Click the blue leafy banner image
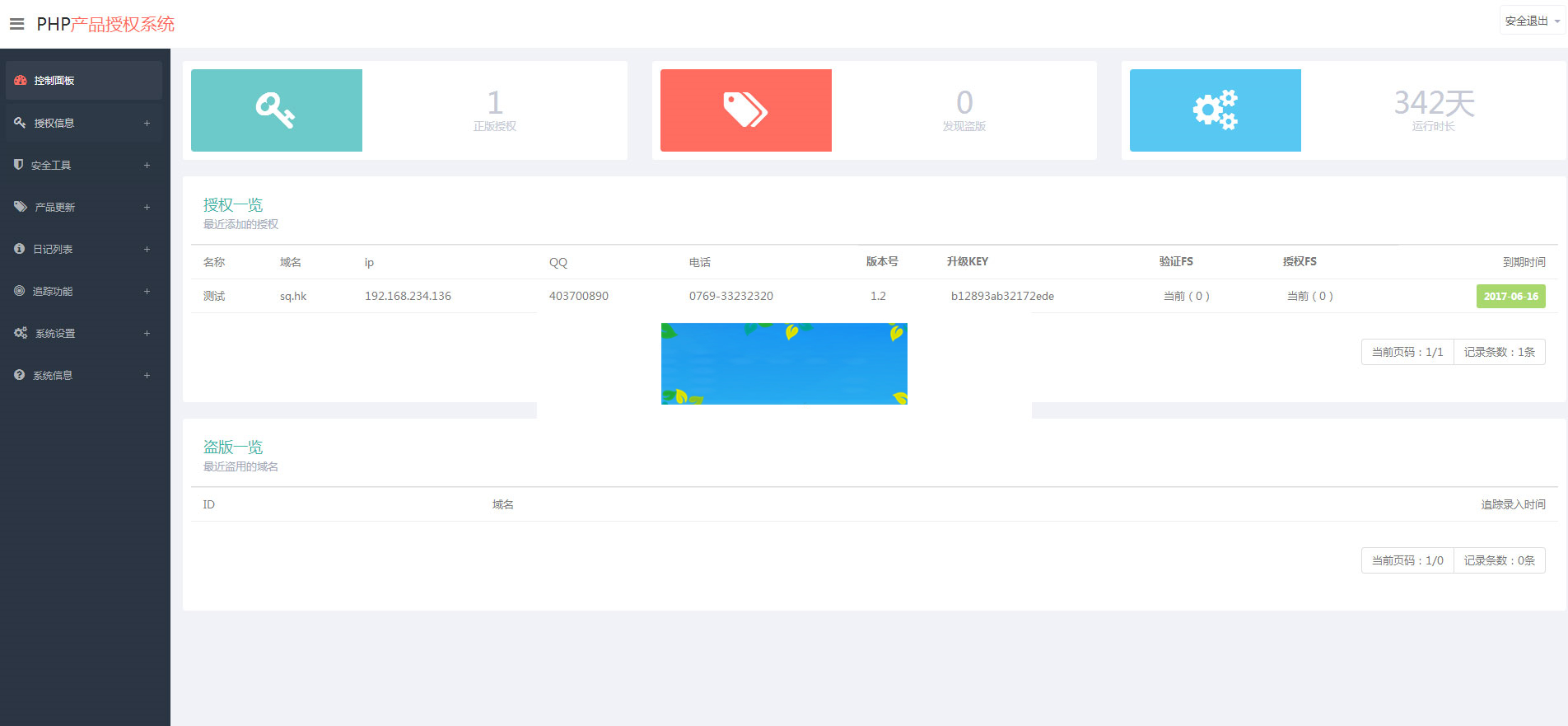Image resolution: width=1568 pixels, height=726 pixels. tap(784, 363)
